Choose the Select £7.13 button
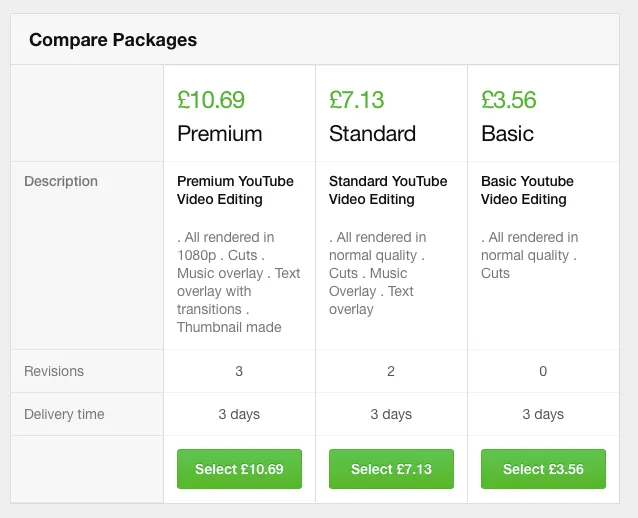This screenshot has height=518, width=638. pos(391,469)
